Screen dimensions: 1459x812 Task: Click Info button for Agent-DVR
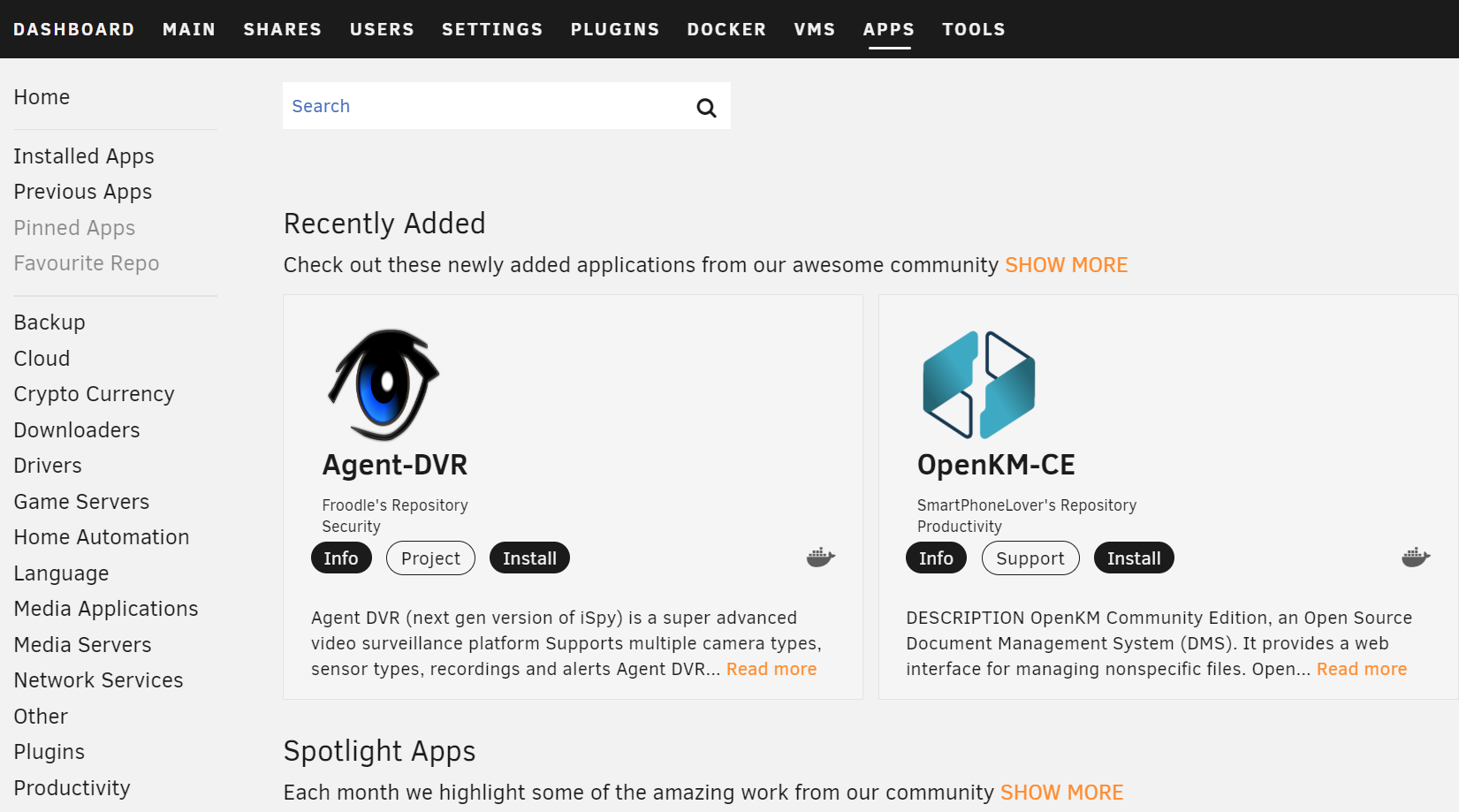coord(341,558)
